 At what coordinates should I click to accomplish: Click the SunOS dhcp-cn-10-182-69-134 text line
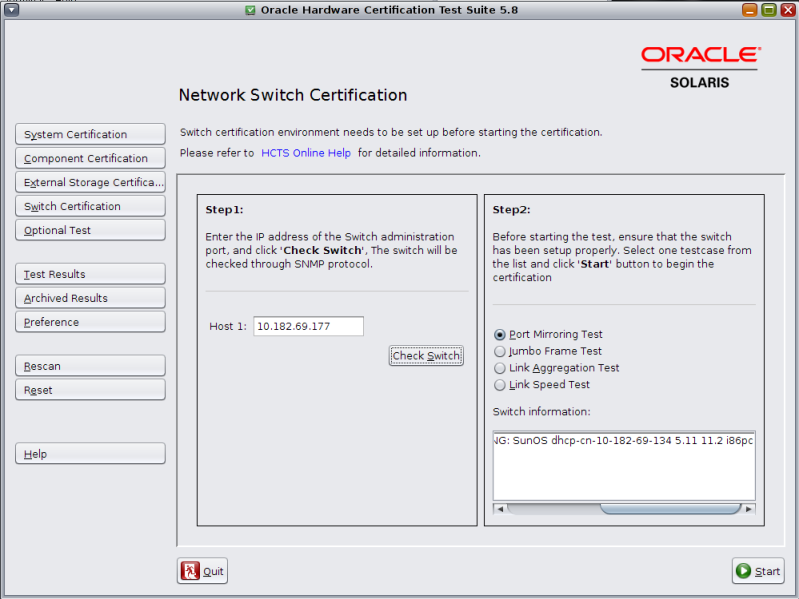(x=624, y=441)
